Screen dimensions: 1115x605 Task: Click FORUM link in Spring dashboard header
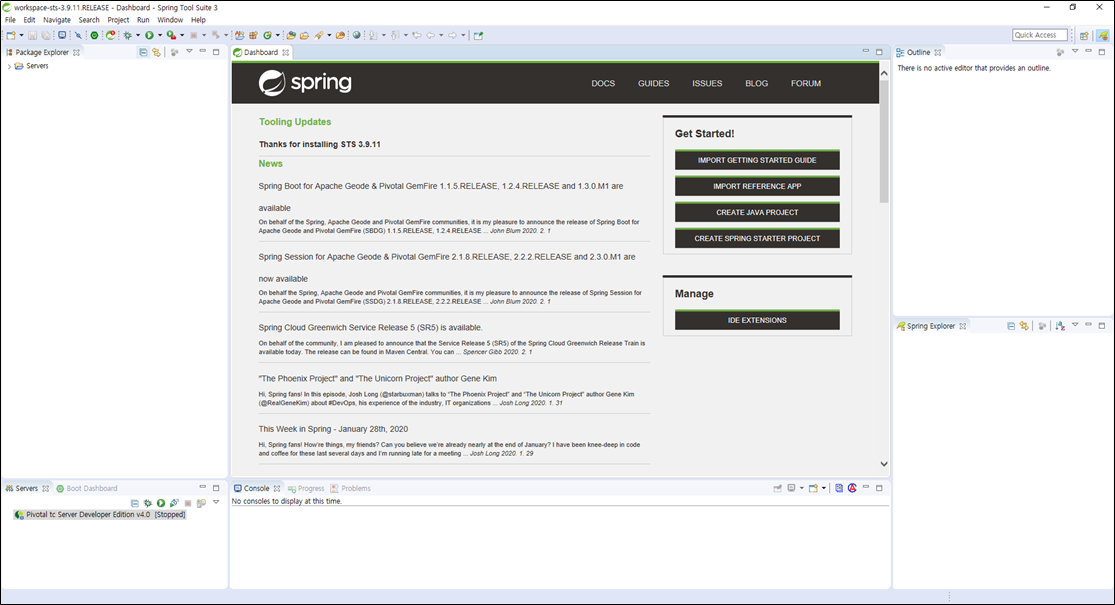pos(806,83)
